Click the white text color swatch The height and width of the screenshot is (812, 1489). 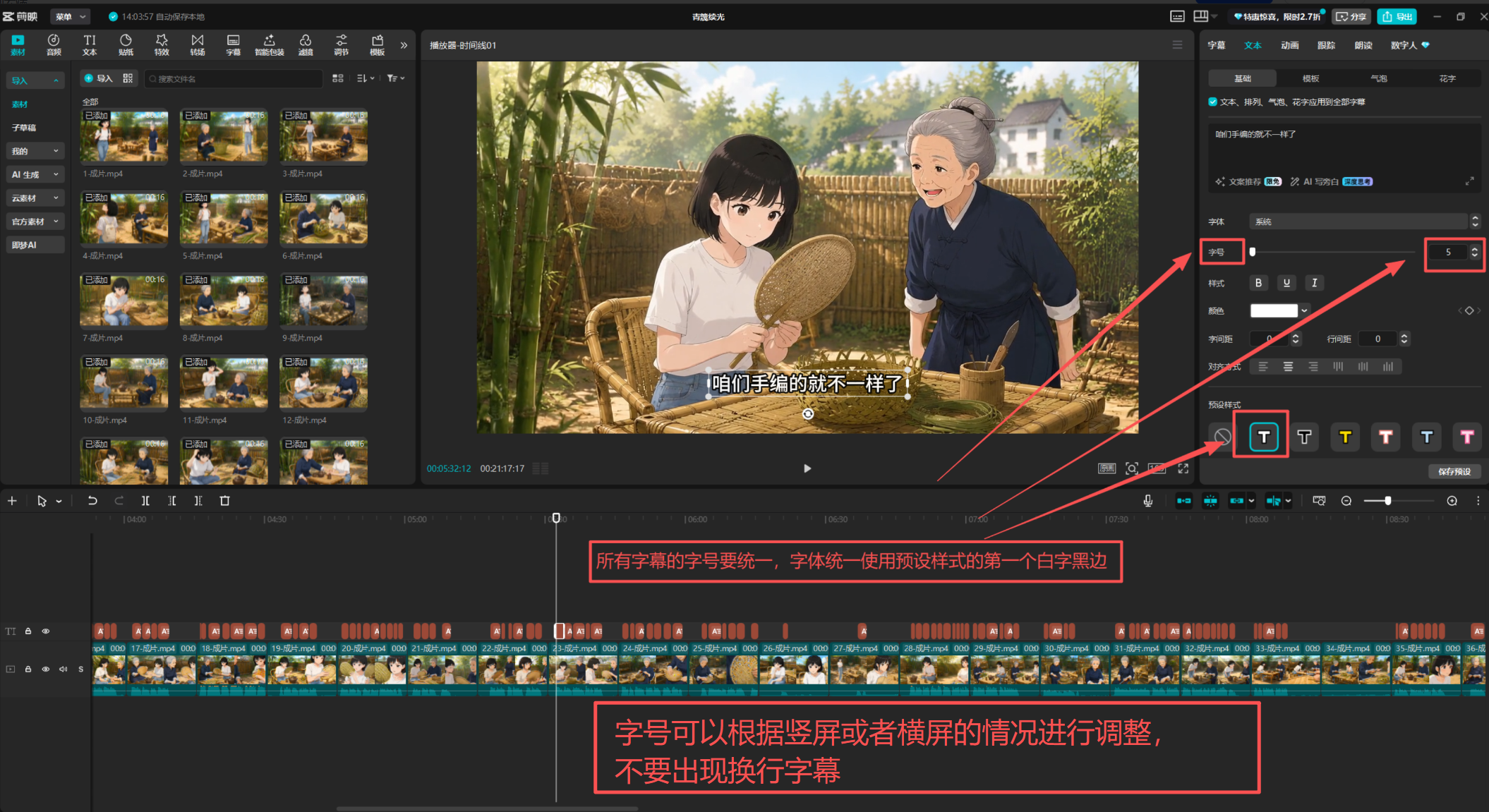pyautogui.click(x=1274, y=310)
